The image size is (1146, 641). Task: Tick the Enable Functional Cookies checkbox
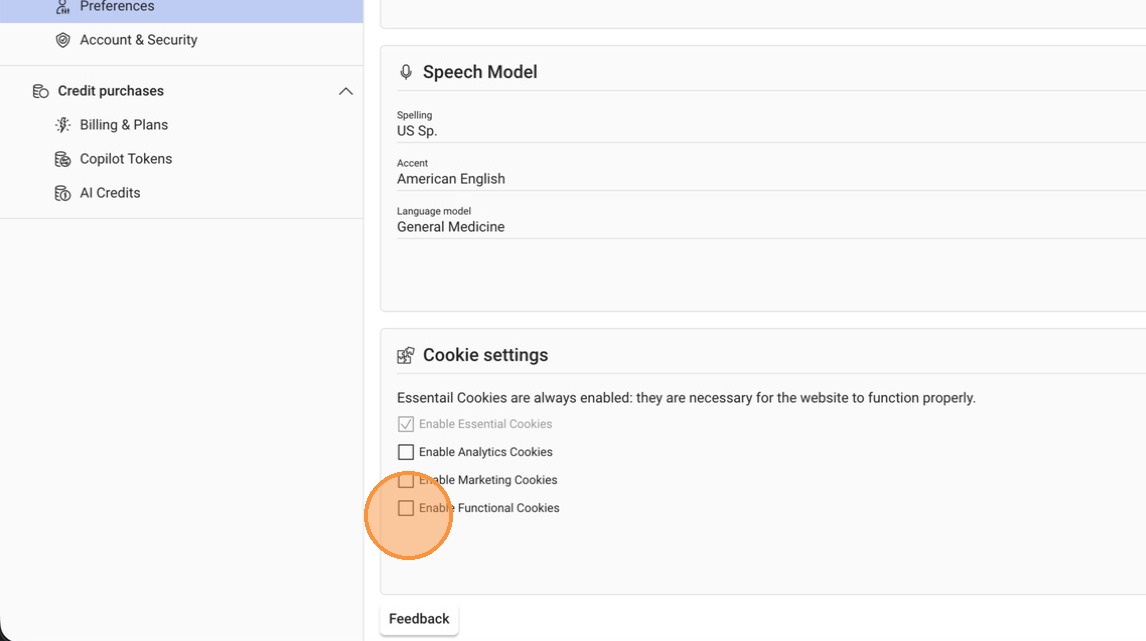pos(406,508)
